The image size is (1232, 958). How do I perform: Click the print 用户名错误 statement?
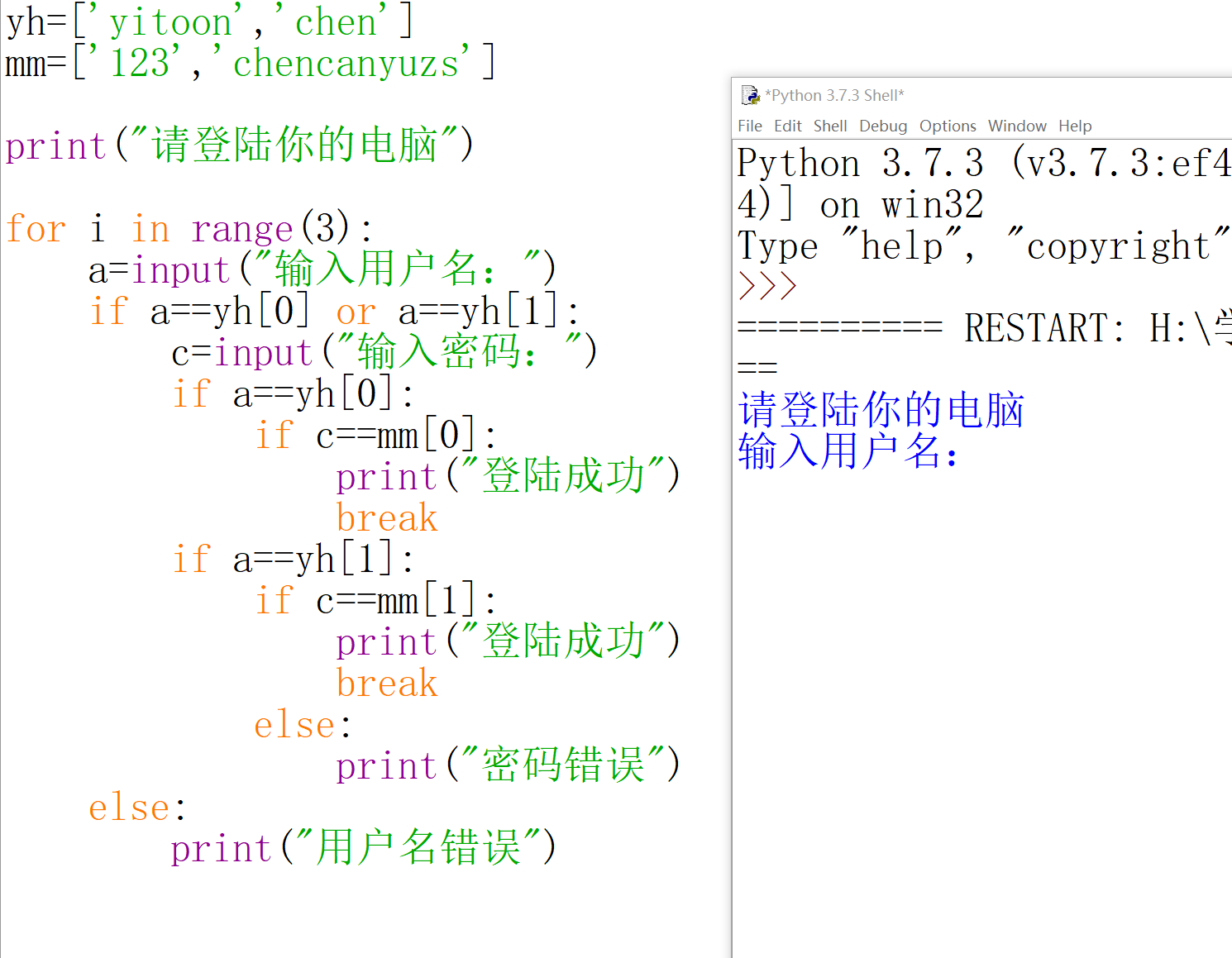(x=364, y=848)
